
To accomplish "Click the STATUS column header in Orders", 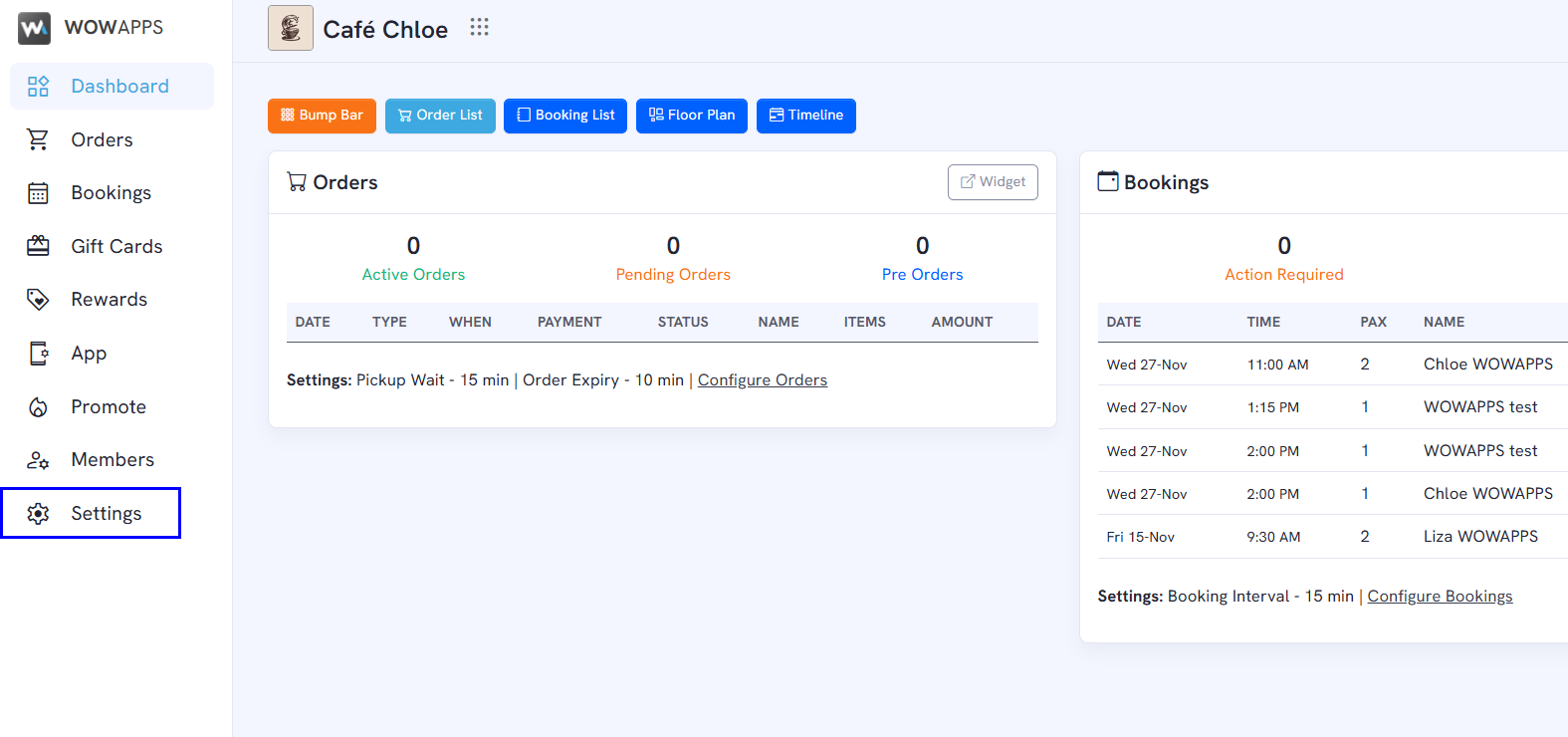I will 683,323.
